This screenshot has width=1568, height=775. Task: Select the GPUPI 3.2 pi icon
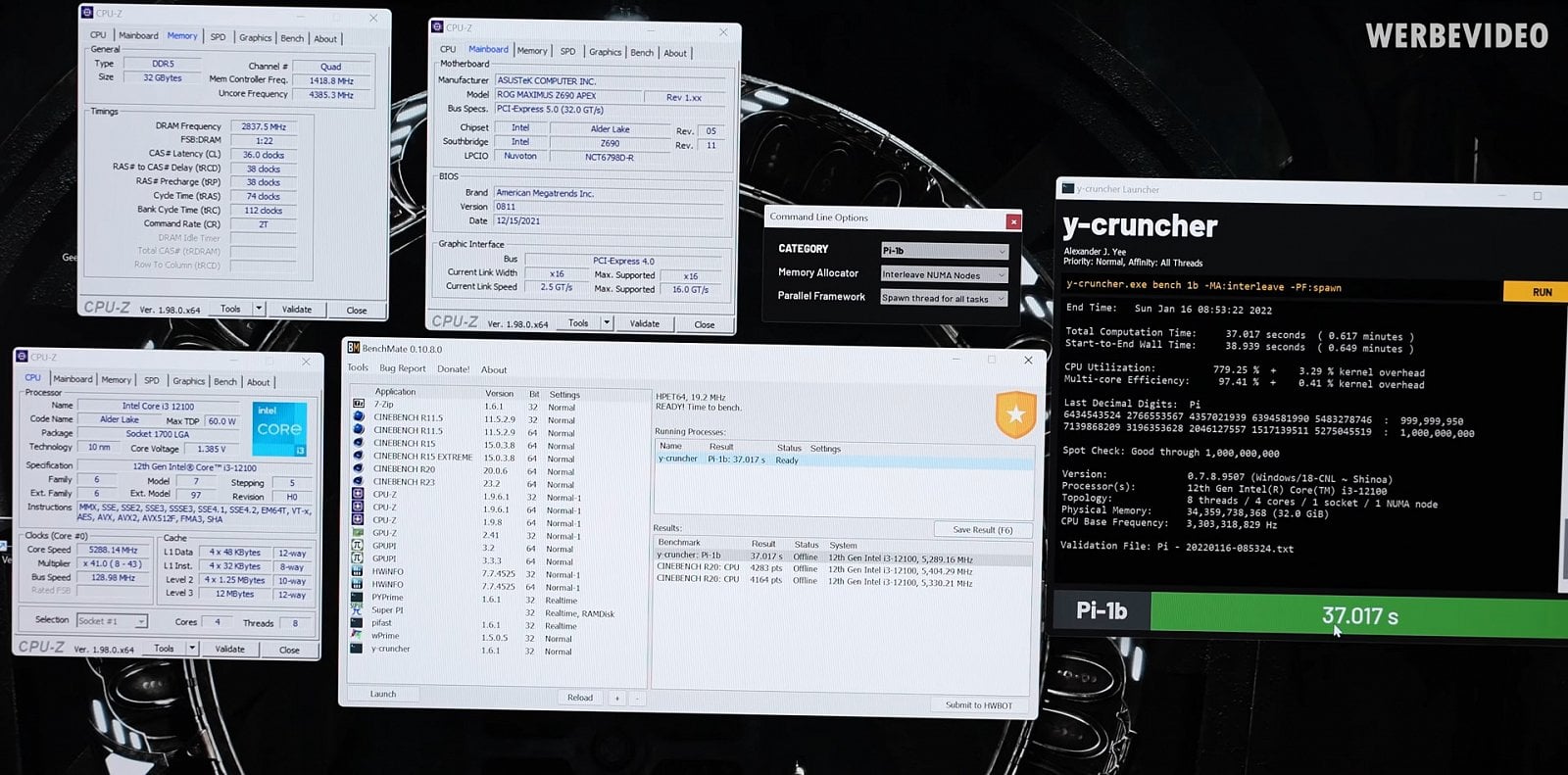[358, 546]
